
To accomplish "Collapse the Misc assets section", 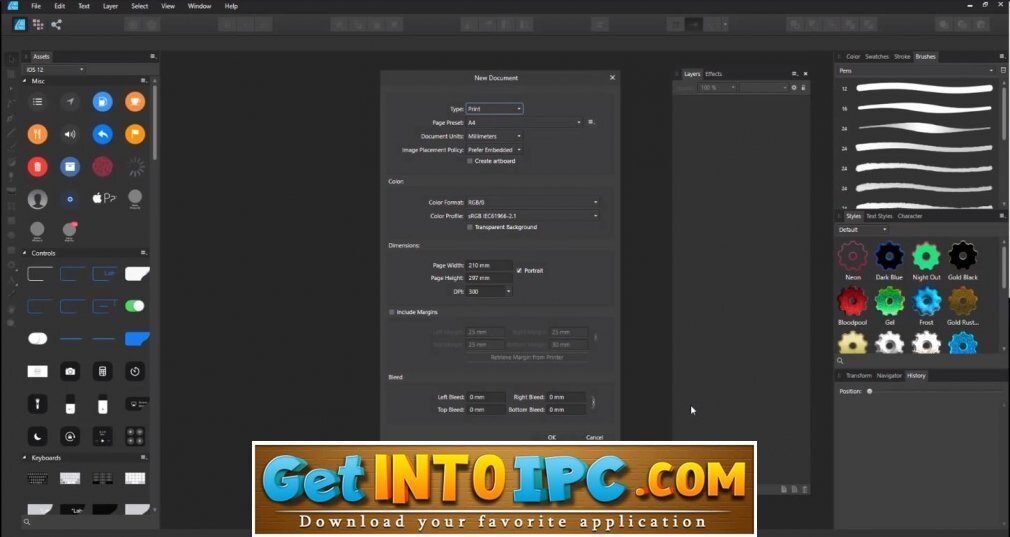I will point(24,81).
